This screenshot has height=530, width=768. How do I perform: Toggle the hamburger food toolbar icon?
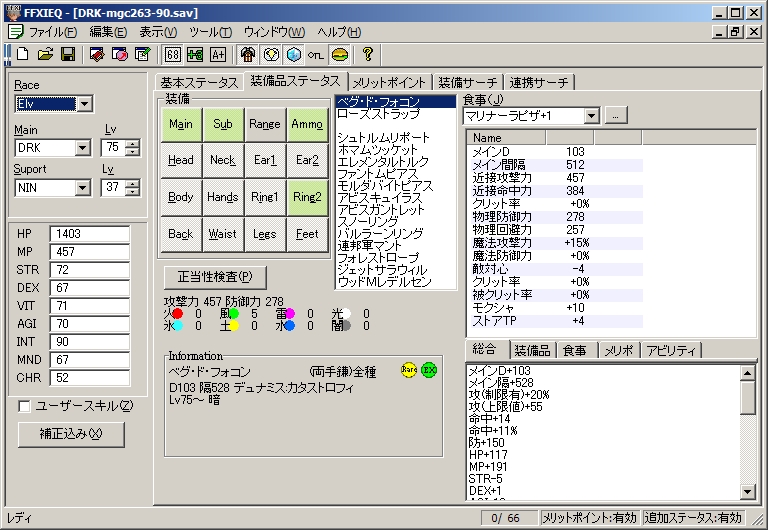click(x=339, y=54)
